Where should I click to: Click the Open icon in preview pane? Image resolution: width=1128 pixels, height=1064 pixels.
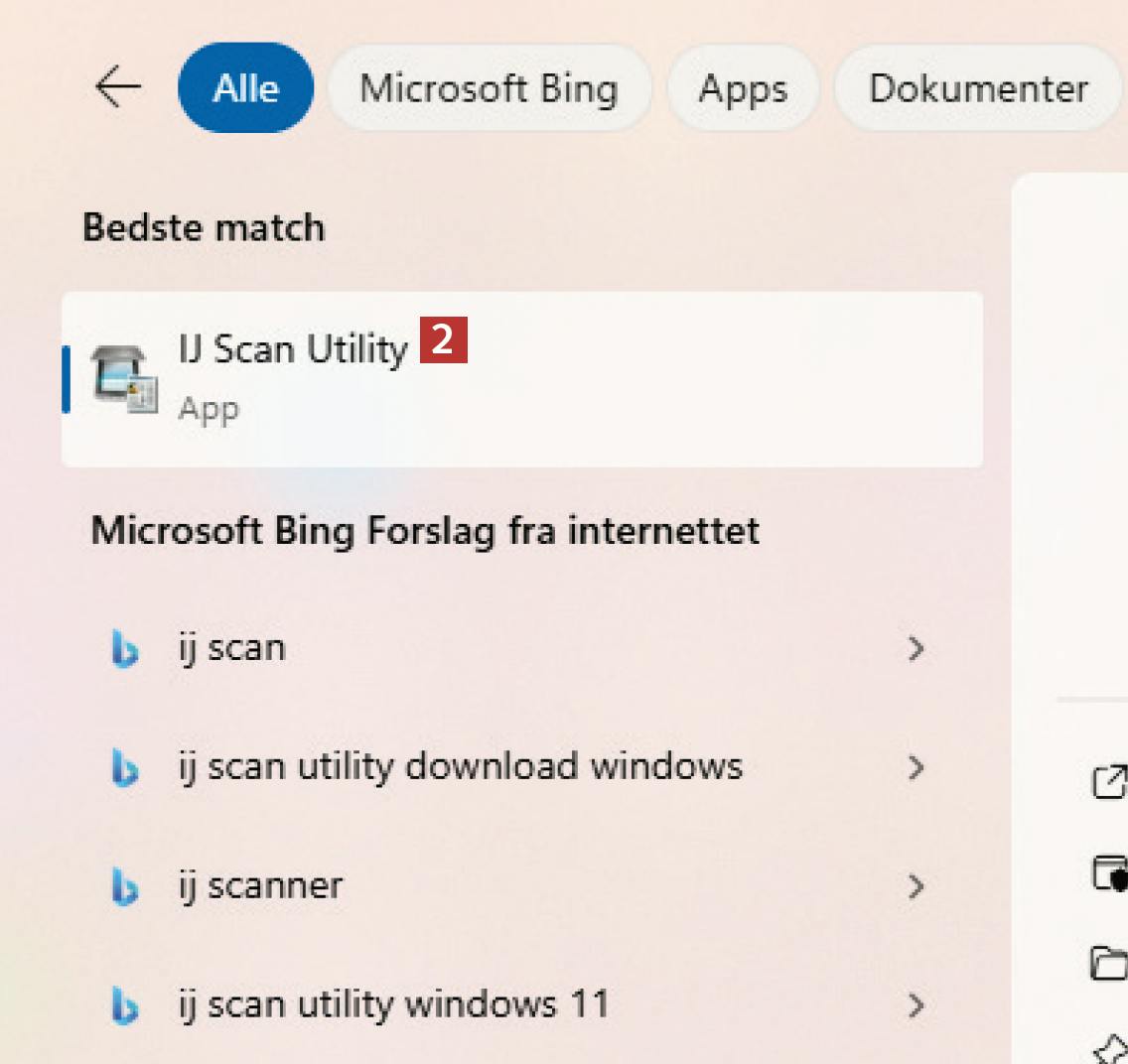(x=1110, y=782)
